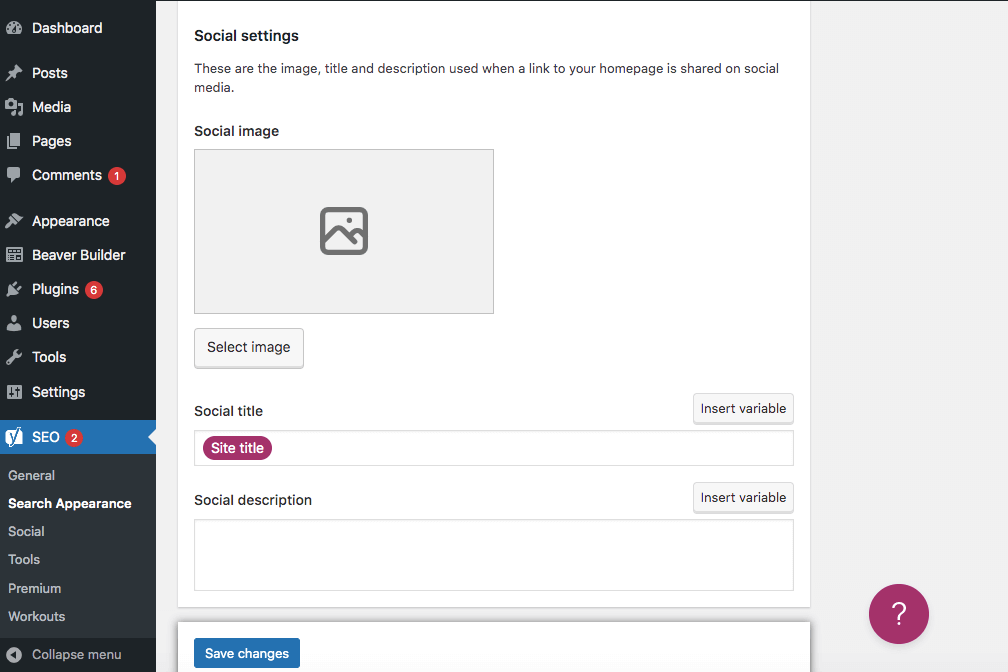Screen dimensions: 1008x672
Task: Open the Users menu item
Action: coord(50,323)
